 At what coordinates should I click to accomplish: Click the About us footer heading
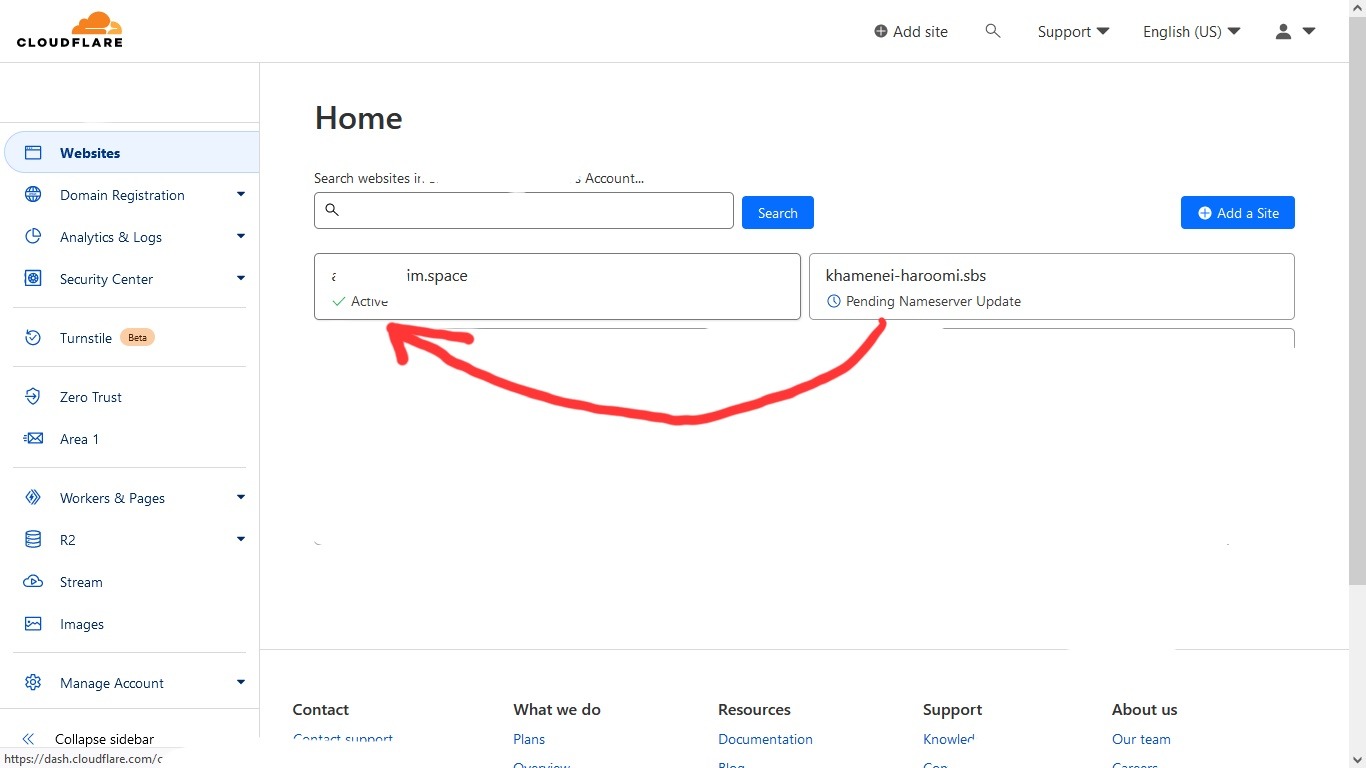1145,710
